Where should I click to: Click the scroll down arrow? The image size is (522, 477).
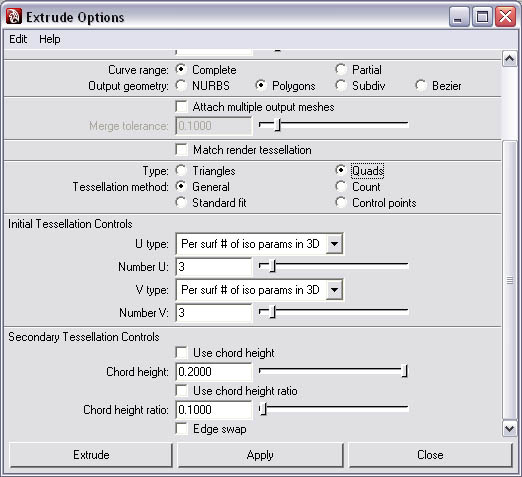(x=509, y=428)
